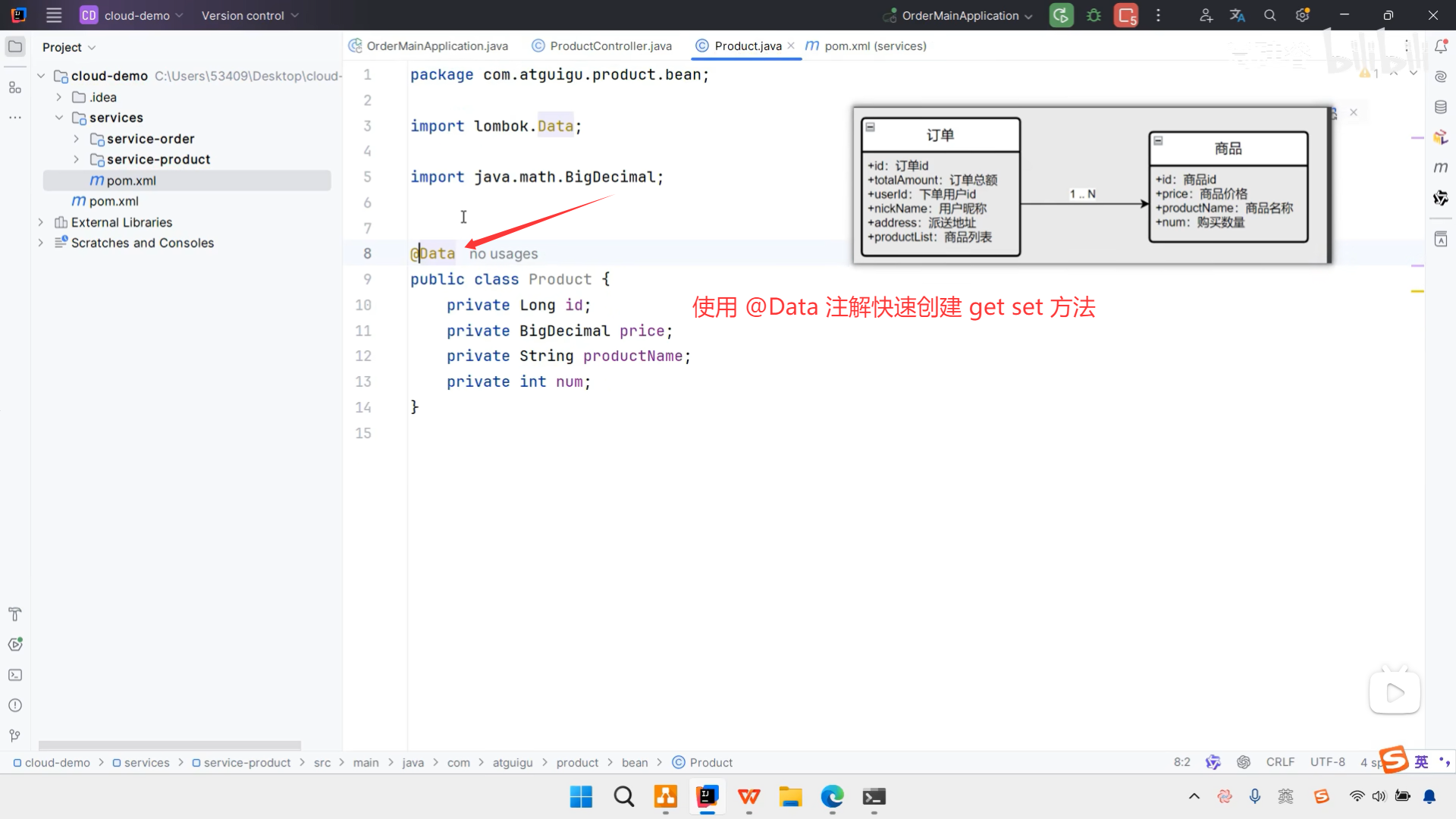Open the Database tool window
The height and width of the screenshot is (819, 1456).
click(x=1441, y=107)
